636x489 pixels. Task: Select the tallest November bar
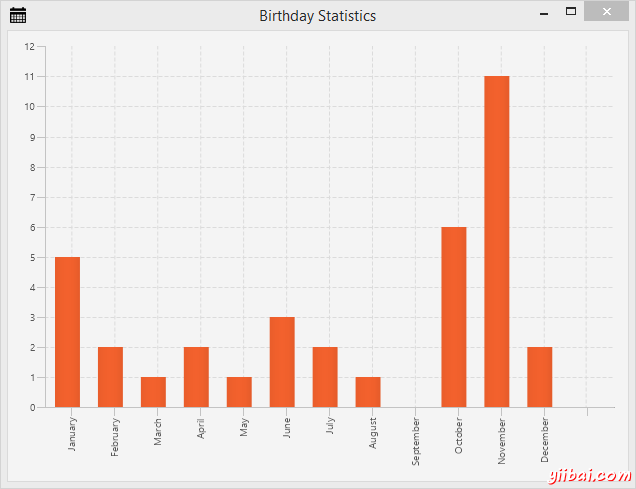coord(497,242)
